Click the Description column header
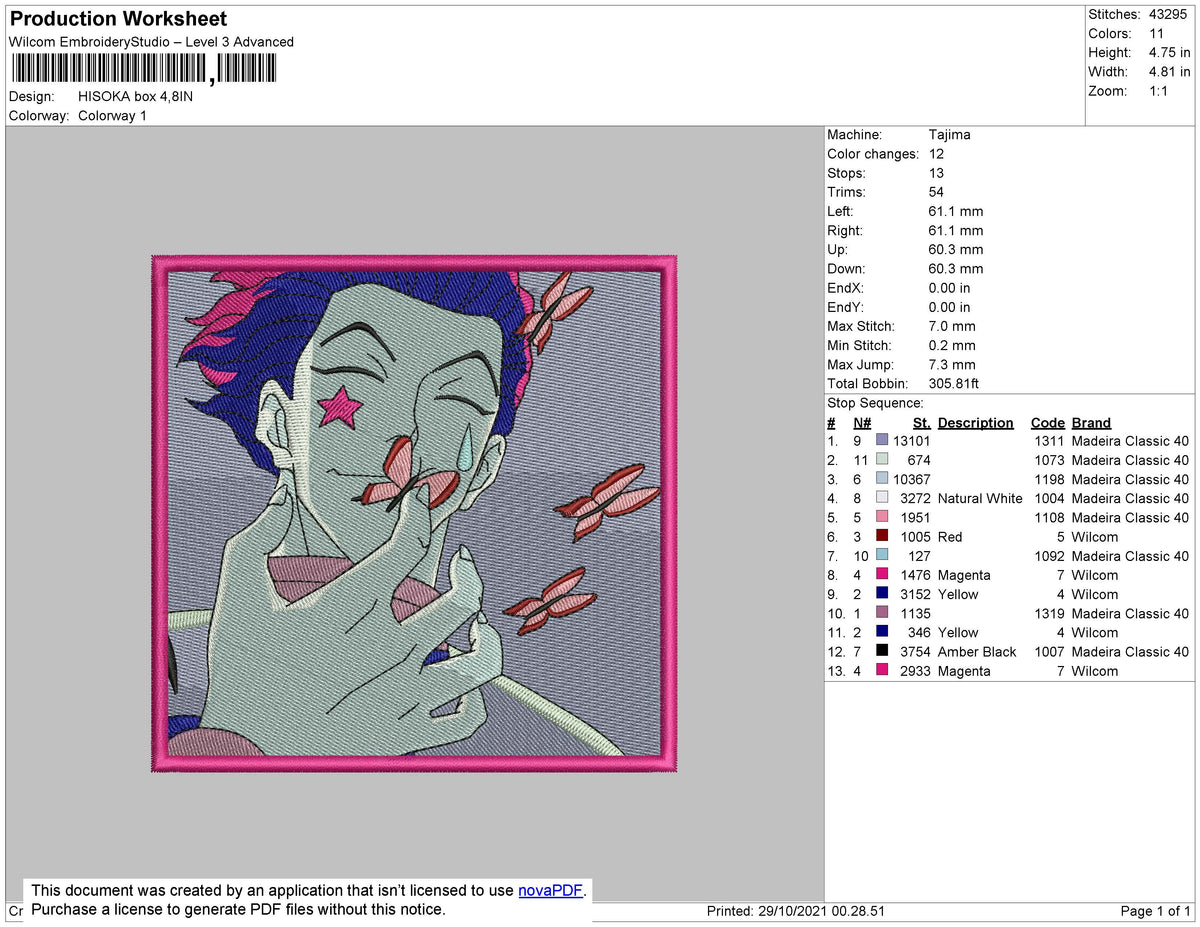 point(975,423)
